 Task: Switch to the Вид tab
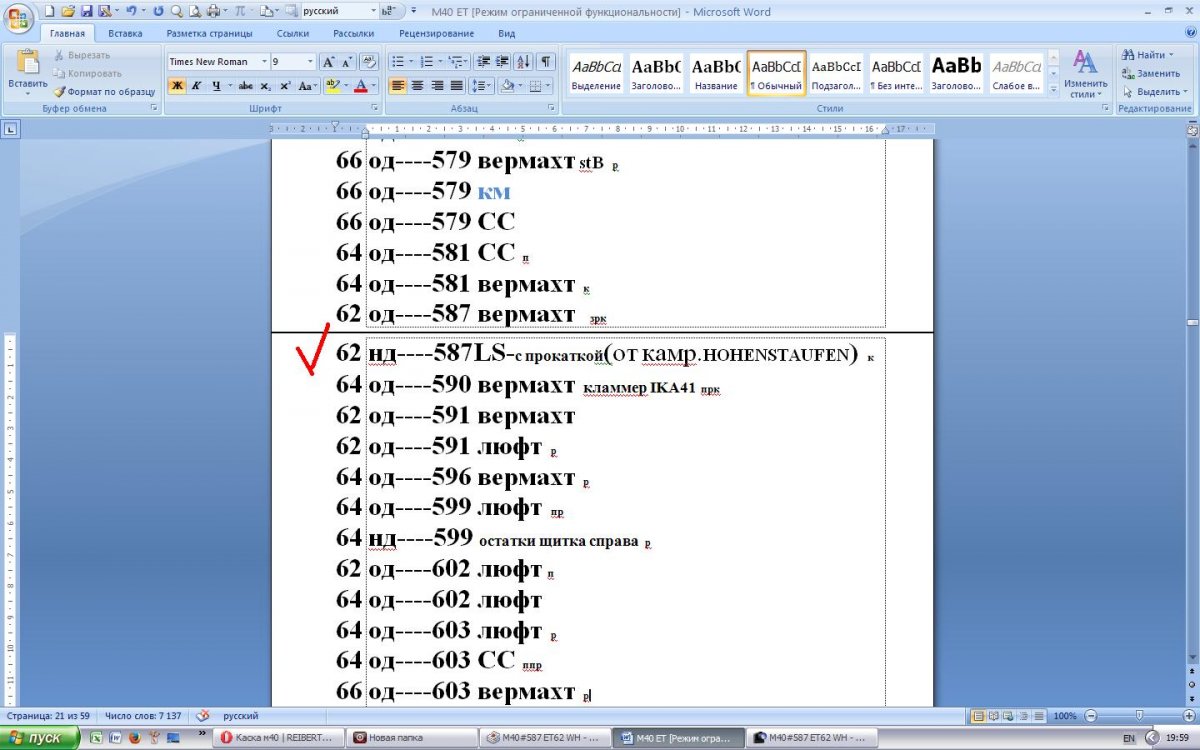click(507, 33)
